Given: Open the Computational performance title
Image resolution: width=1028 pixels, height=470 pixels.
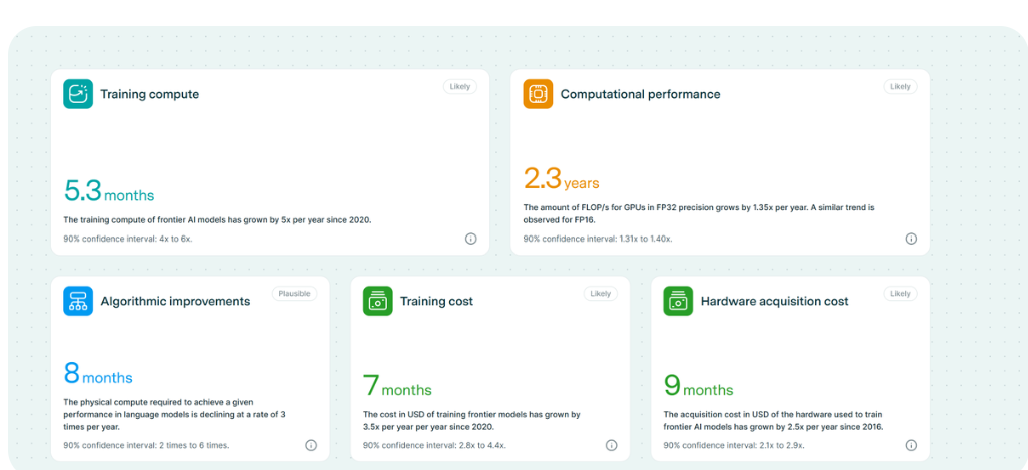Looking at the screenshot, I should coord(640,94).
